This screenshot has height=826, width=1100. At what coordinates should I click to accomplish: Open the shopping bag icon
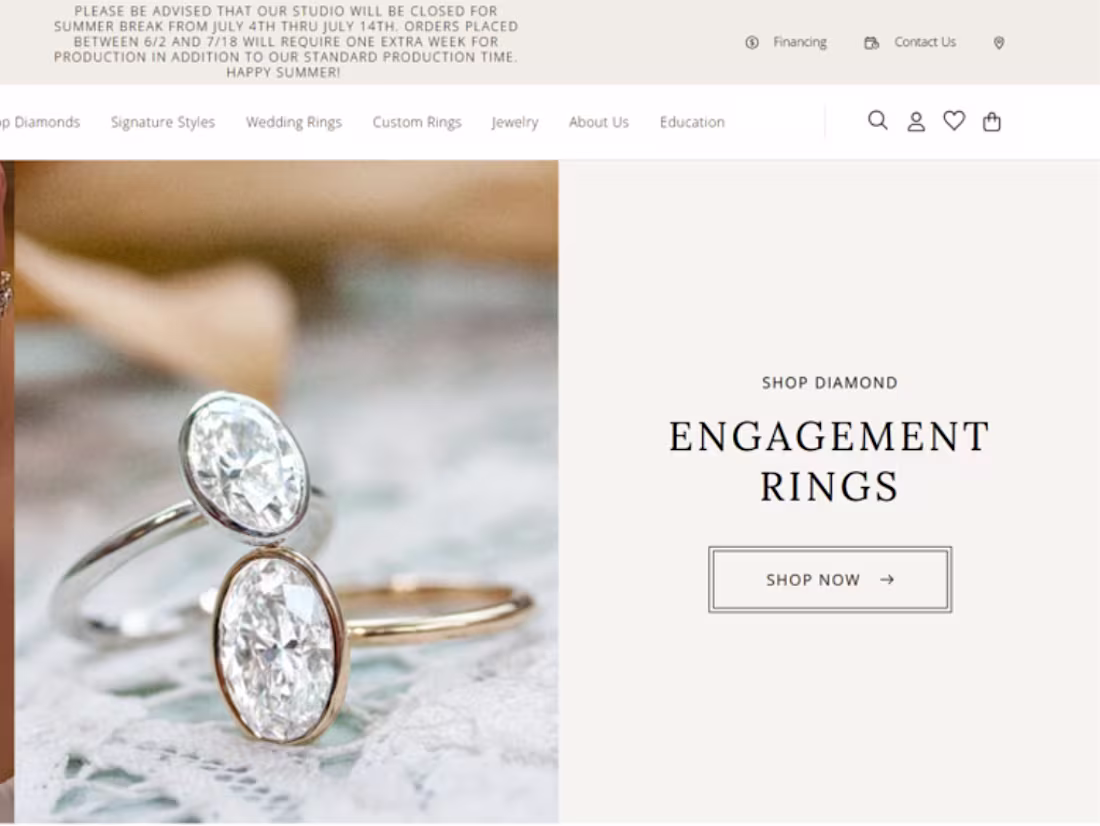[991, 121]
